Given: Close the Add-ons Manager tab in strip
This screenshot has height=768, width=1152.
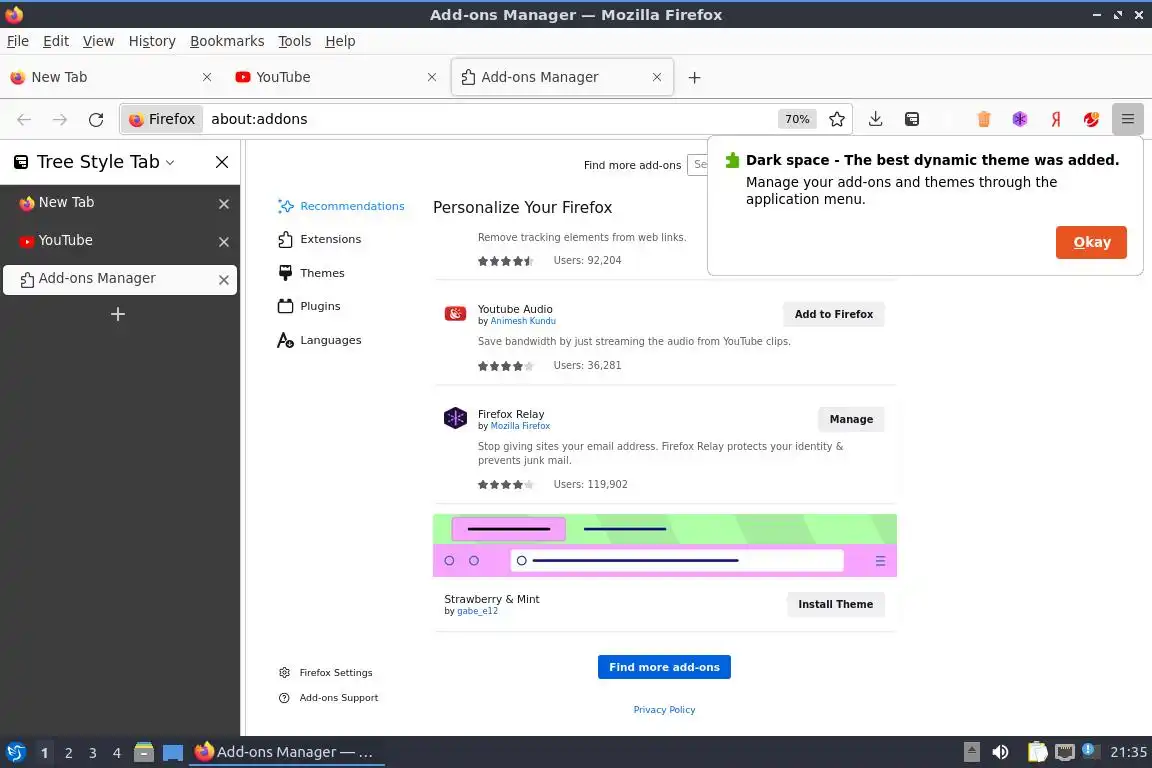Looking at the screenshot, I should pos(657,77).
